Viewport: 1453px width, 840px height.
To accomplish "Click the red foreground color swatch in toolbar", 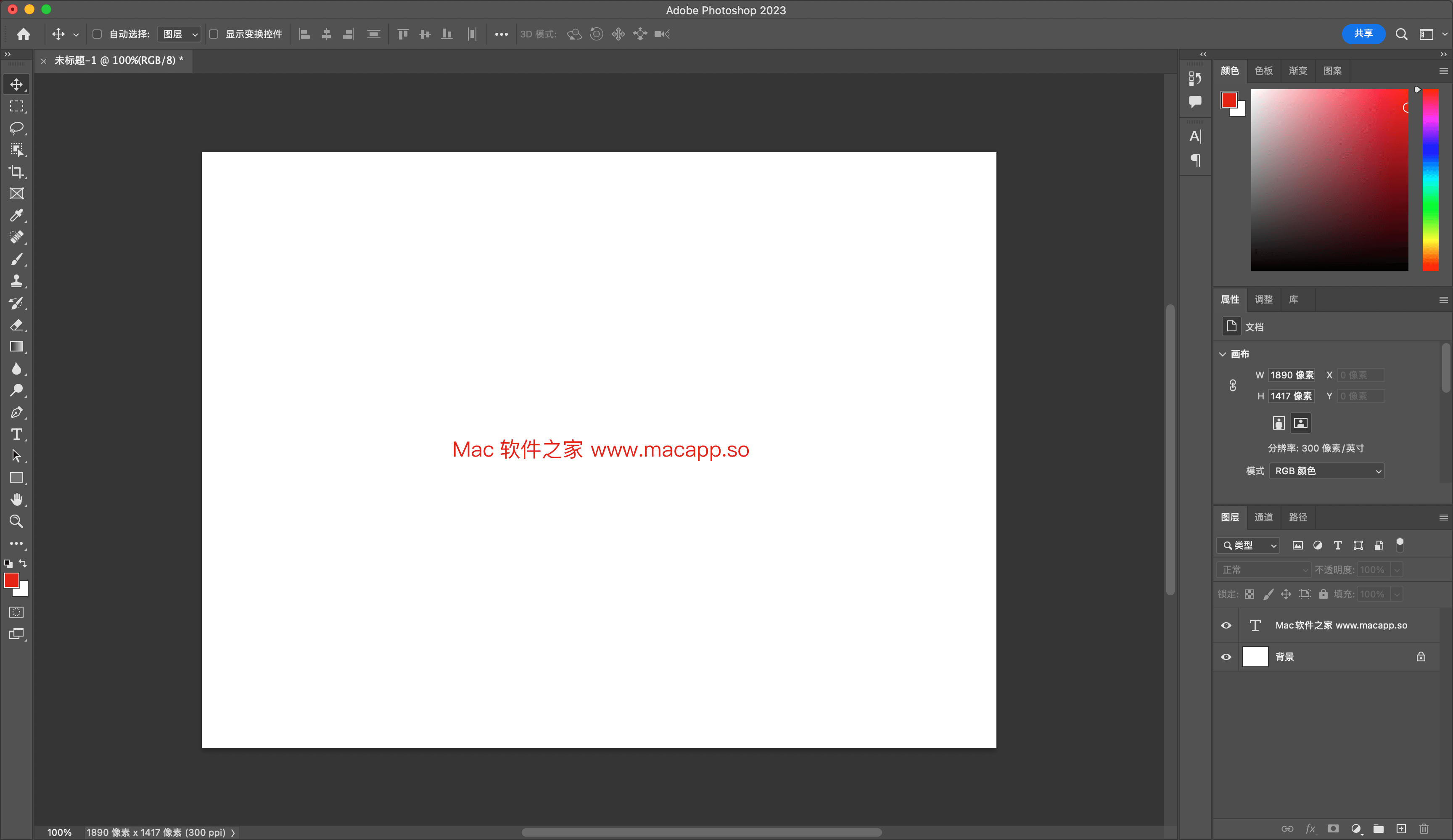I will point(11,580).
